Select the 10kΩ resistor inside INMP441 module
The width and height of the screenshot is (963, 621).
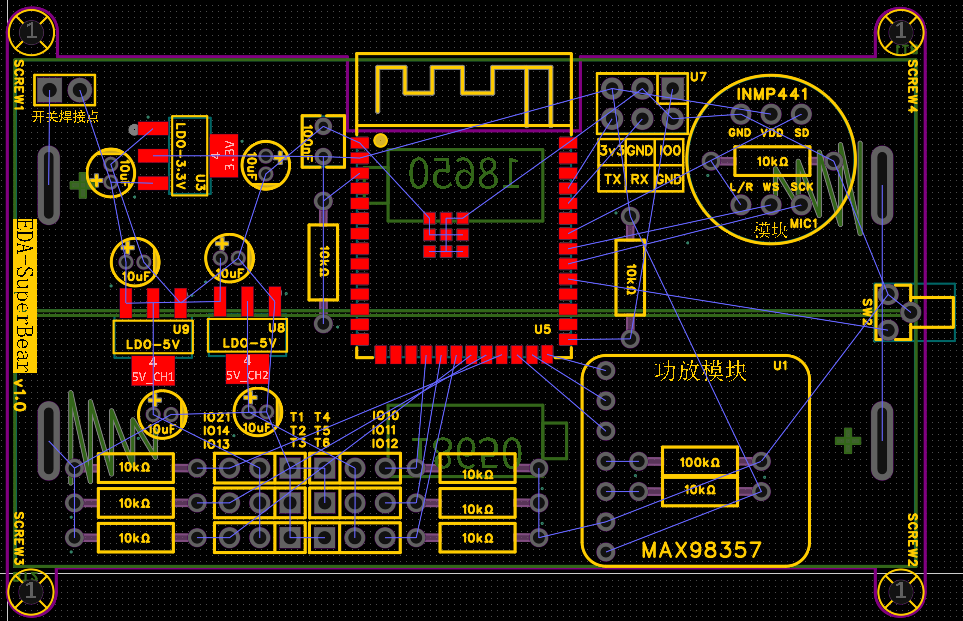(x=771, y=161)
